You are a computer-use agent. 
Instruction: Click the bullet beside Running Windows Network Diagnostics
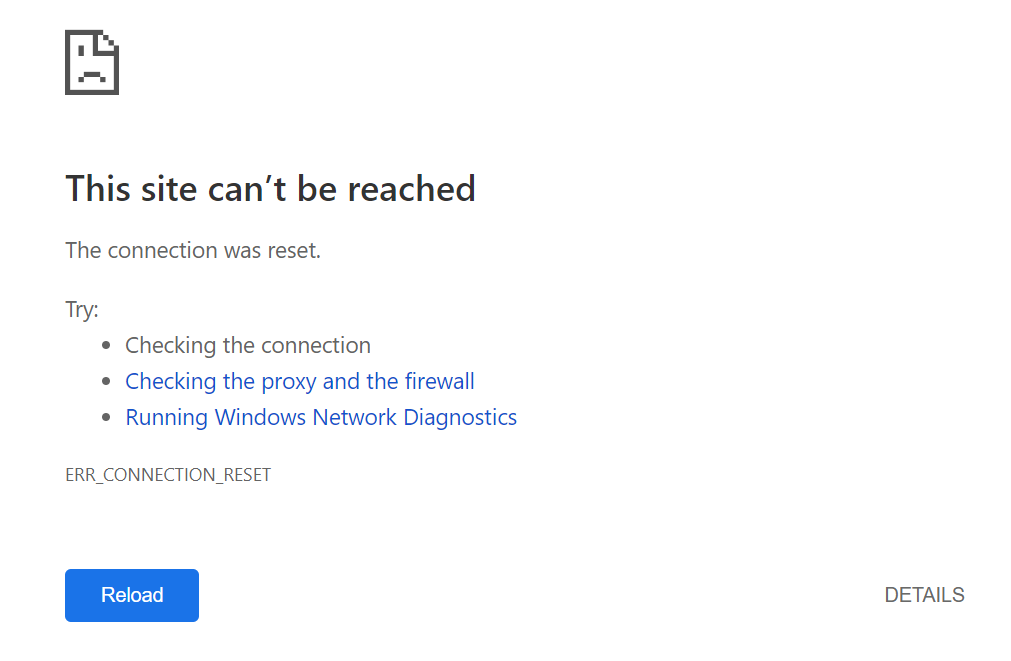coord(108,418)
